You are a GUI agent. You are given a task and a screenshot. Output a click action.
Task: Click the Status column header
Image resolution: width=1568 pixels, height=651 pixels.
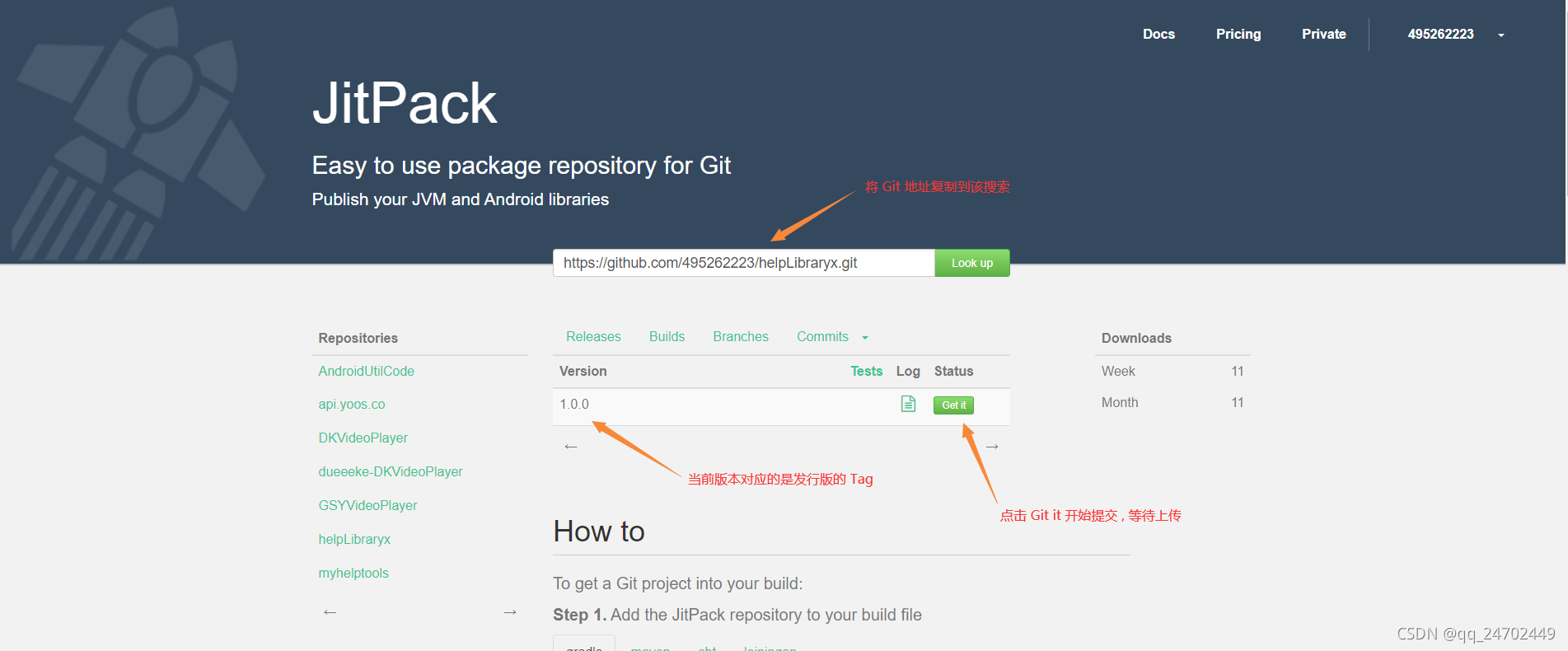tap(953, 371)
